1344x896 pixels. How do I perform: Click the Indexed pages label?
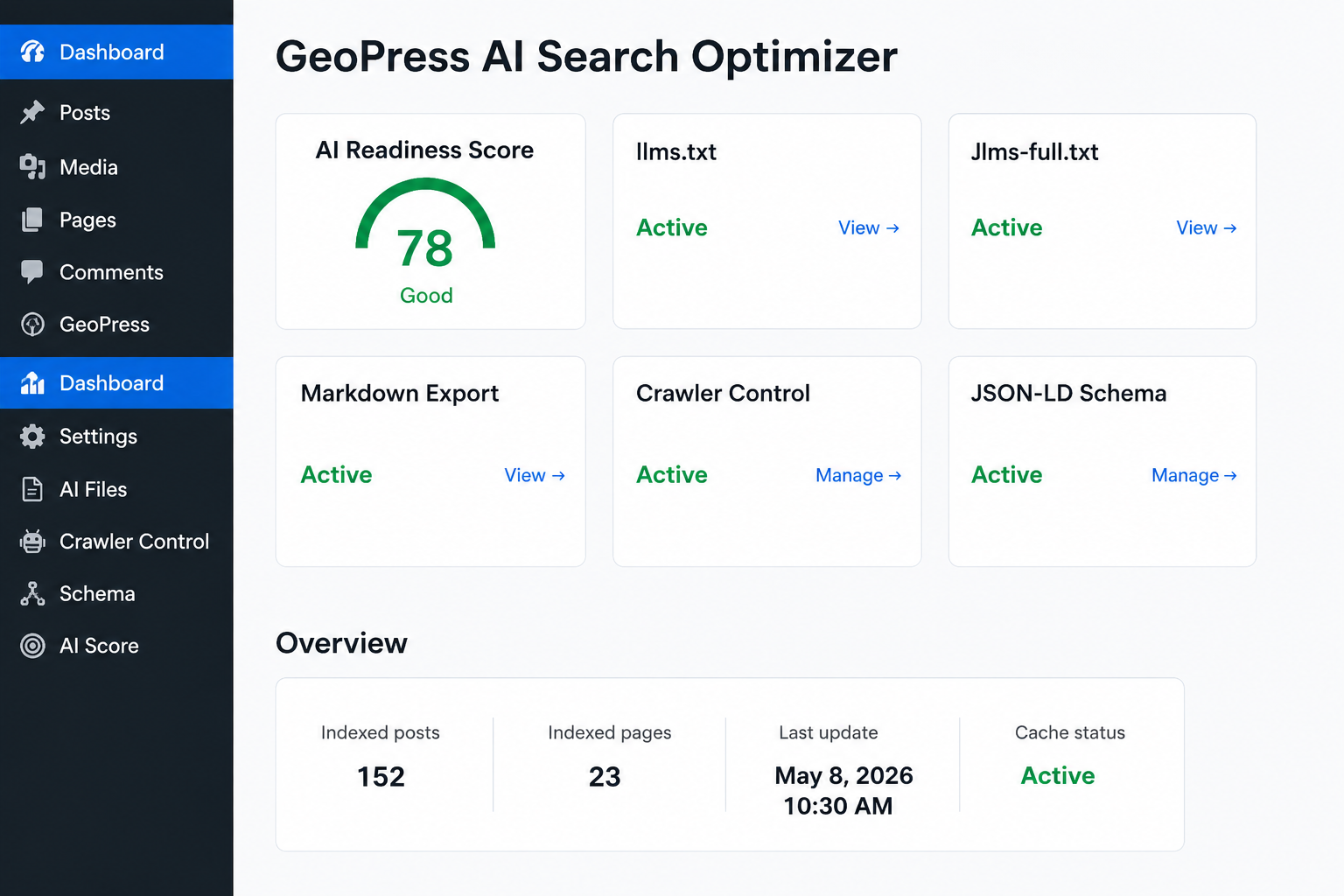pyautogui.click(x=610, y=732)
